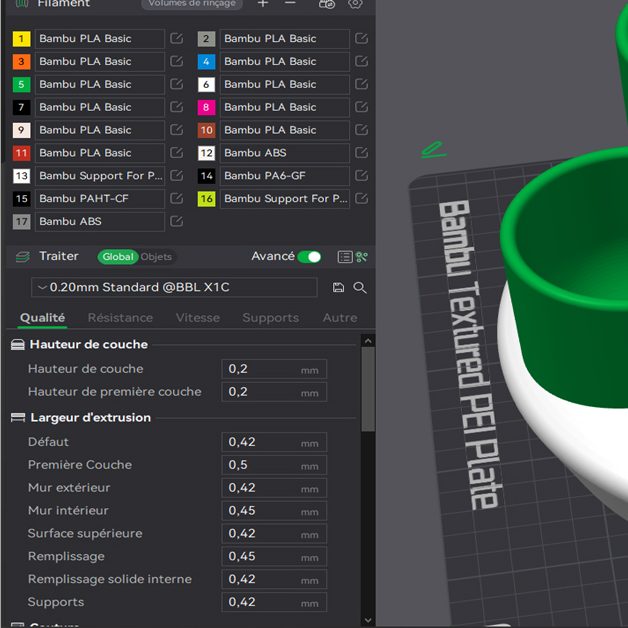Edit filament 5 preset icon
The height and width of the screenshot is (628, 628).
(176, 84)
